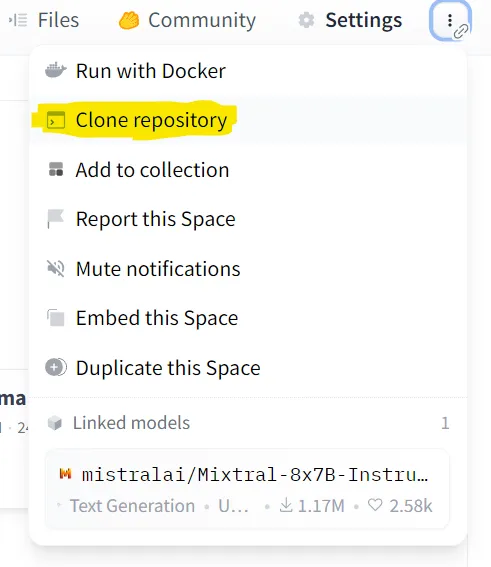Click the Clone repository terminal icon
This screenshot has width=491, height=567.
(56, 120)
